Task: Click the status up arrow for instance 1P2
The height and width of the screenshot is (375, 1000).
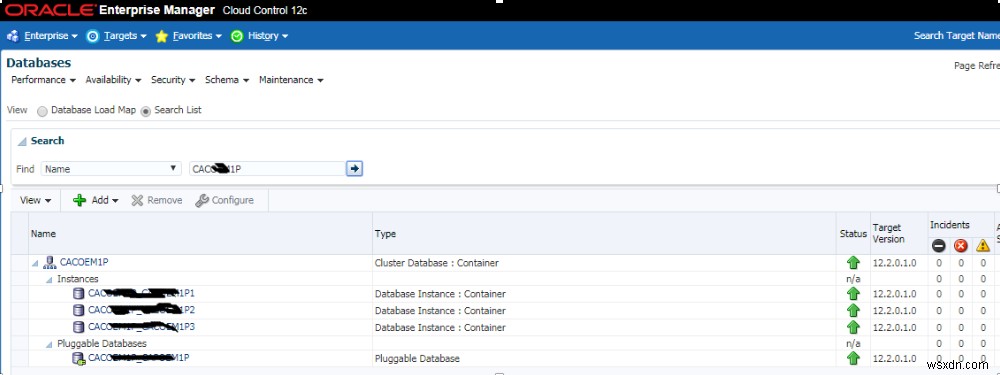Action: pyautogui.click(x=853, y=310)
